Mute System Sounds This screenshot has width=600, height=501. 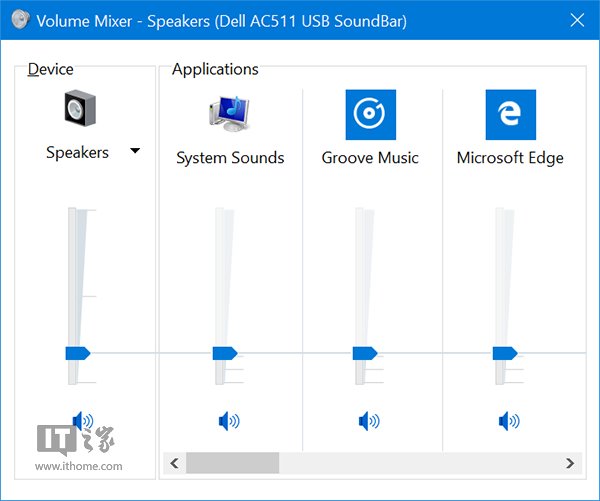[x=229, y=421]
